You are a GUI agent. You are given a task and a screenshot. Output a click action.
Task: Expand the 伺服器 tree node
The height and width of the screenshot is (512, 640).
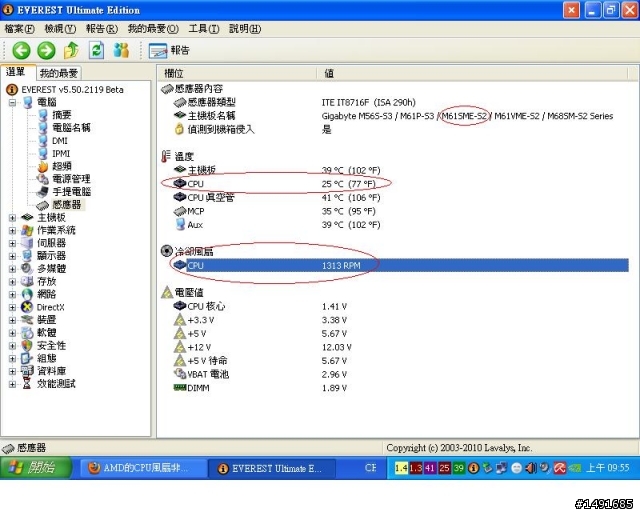(12, 243)
